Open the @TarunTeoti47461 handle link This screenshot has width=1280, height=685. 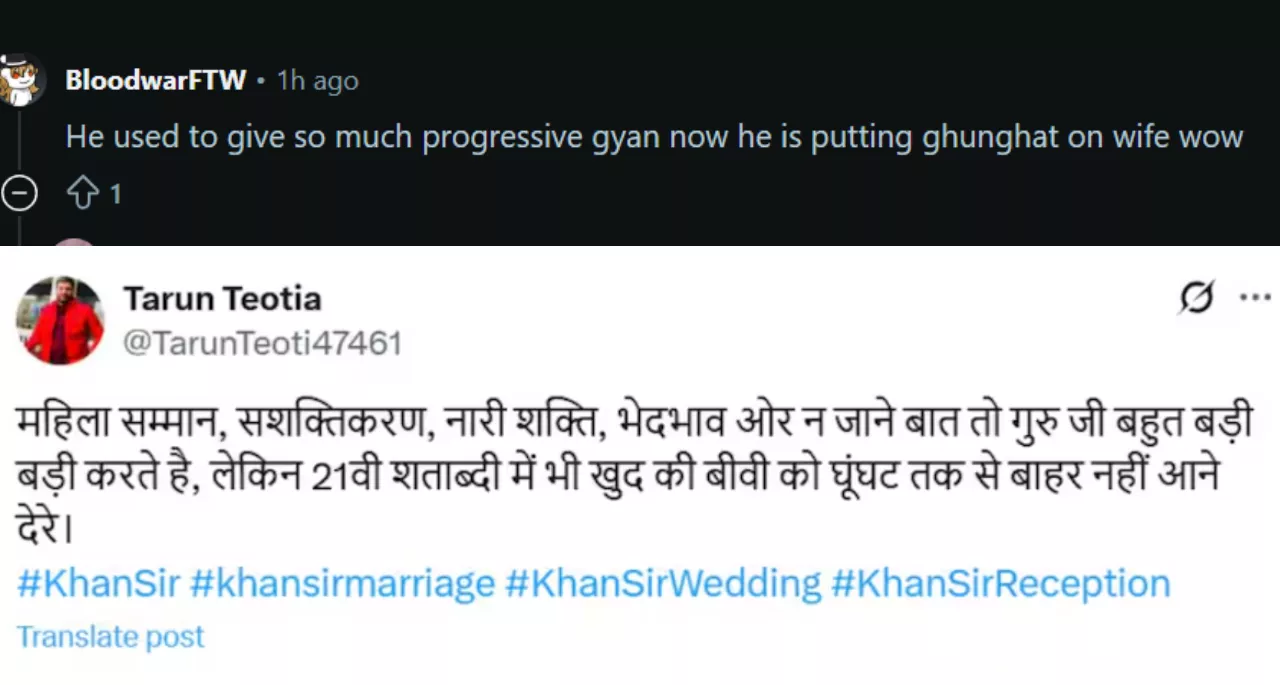coord(262,343)
